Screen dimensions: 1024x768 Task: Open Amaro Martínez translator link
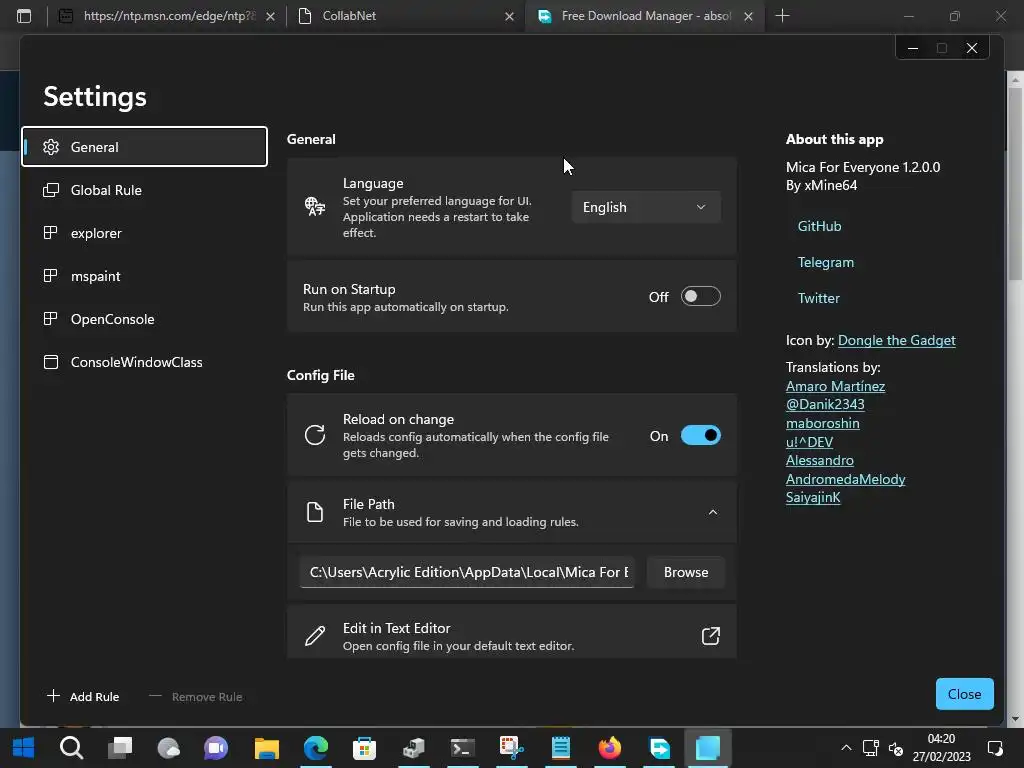[x=835, y=386]
